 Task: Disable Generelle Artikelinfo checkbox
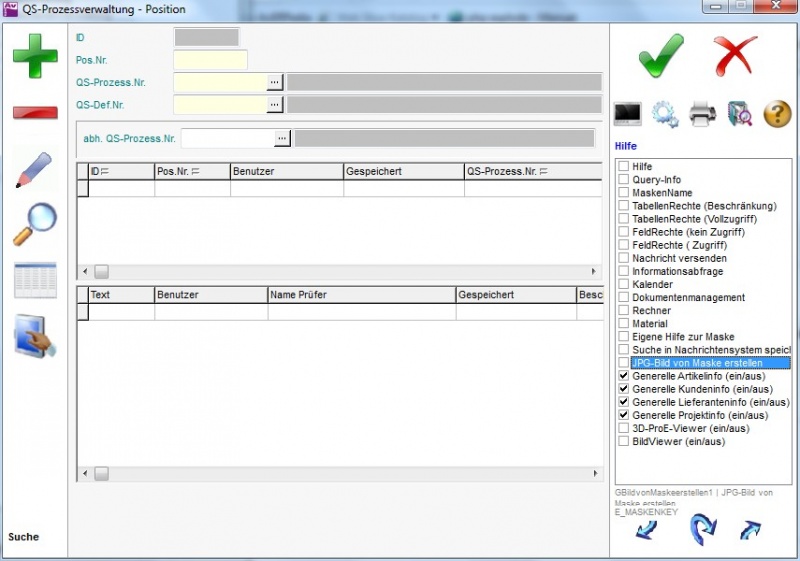point(624,376)
